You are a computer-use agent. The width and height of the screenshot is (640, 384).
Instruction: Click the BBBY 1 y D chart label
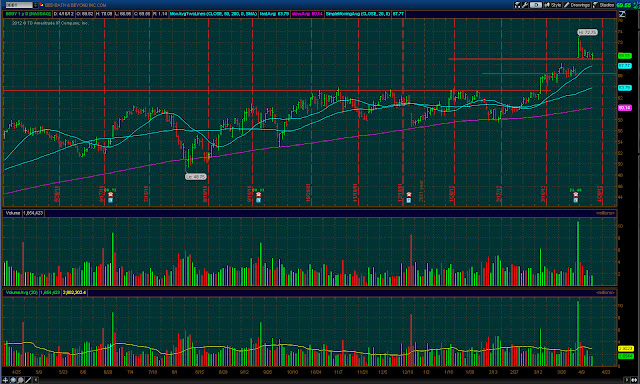point(28,14)
